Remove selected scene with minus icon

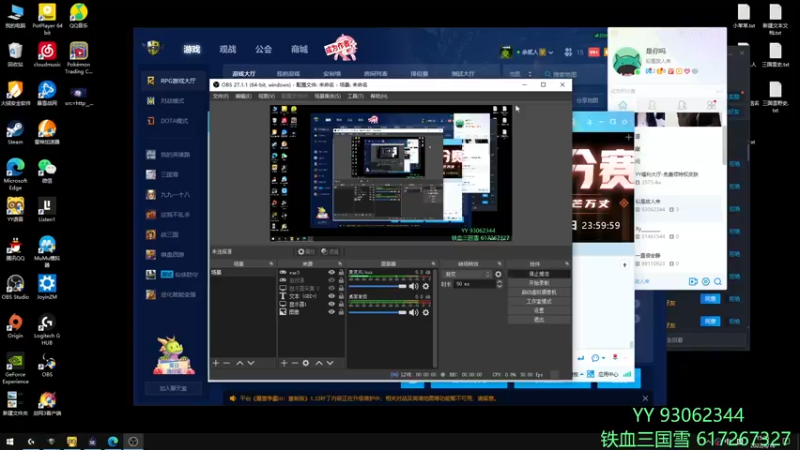[227, 363]
